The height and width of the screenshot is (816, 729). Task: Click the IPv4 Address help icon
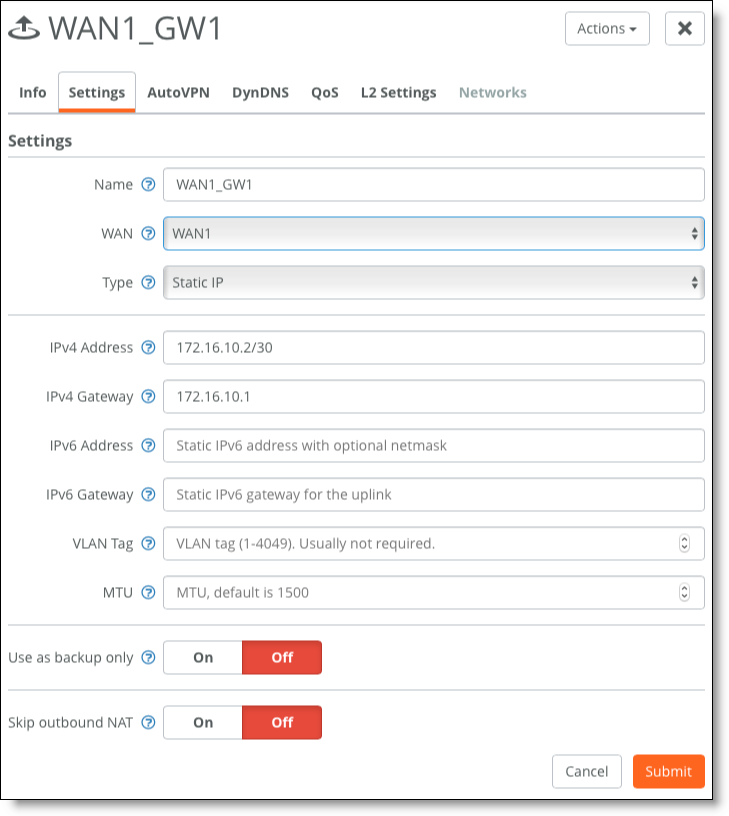pos(148,348)
